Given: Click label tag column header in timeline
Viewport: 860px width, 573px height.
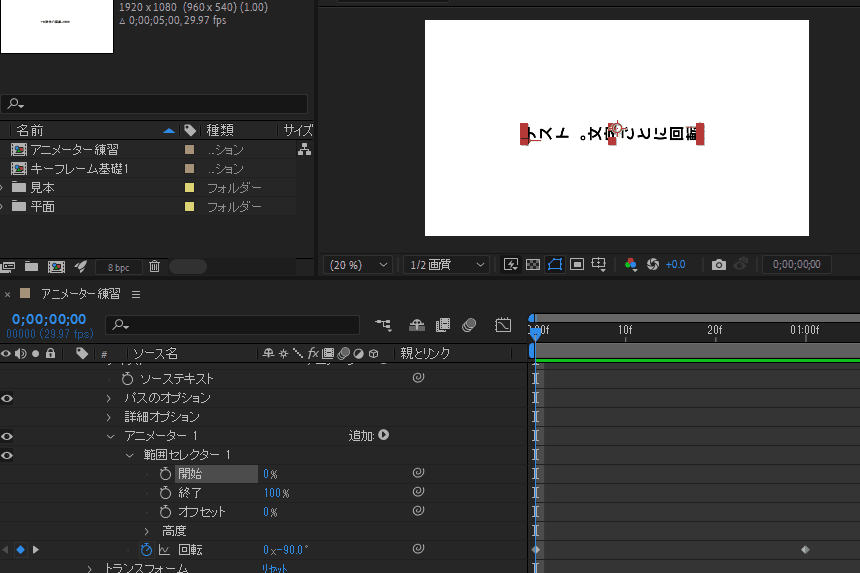Looking at the screenshot, I should 82,354.
